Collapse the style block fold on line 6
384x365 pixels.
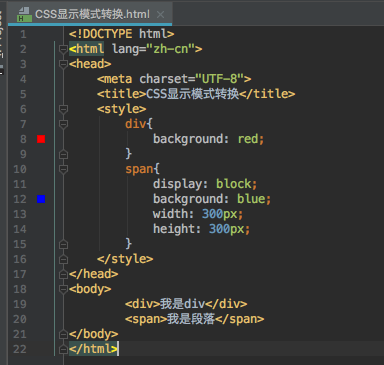pyautogui.click(x=63, y=109)
